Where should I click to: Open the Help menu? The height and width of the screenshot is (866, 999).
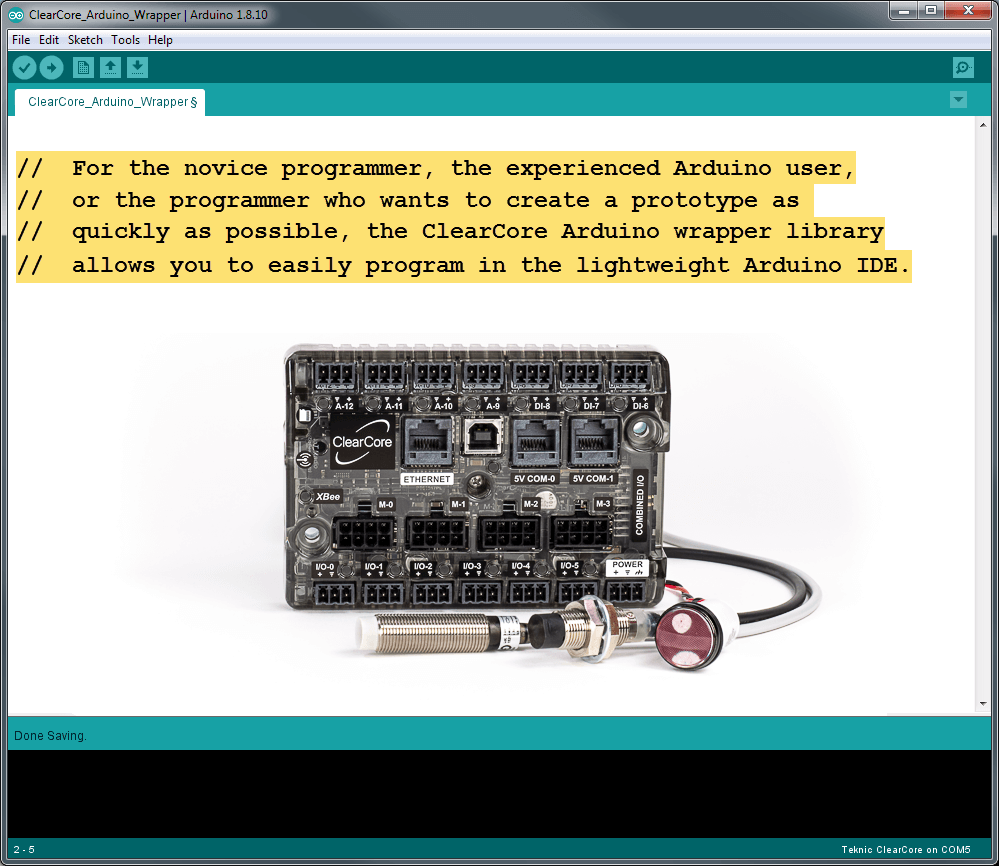pos(160,40)
